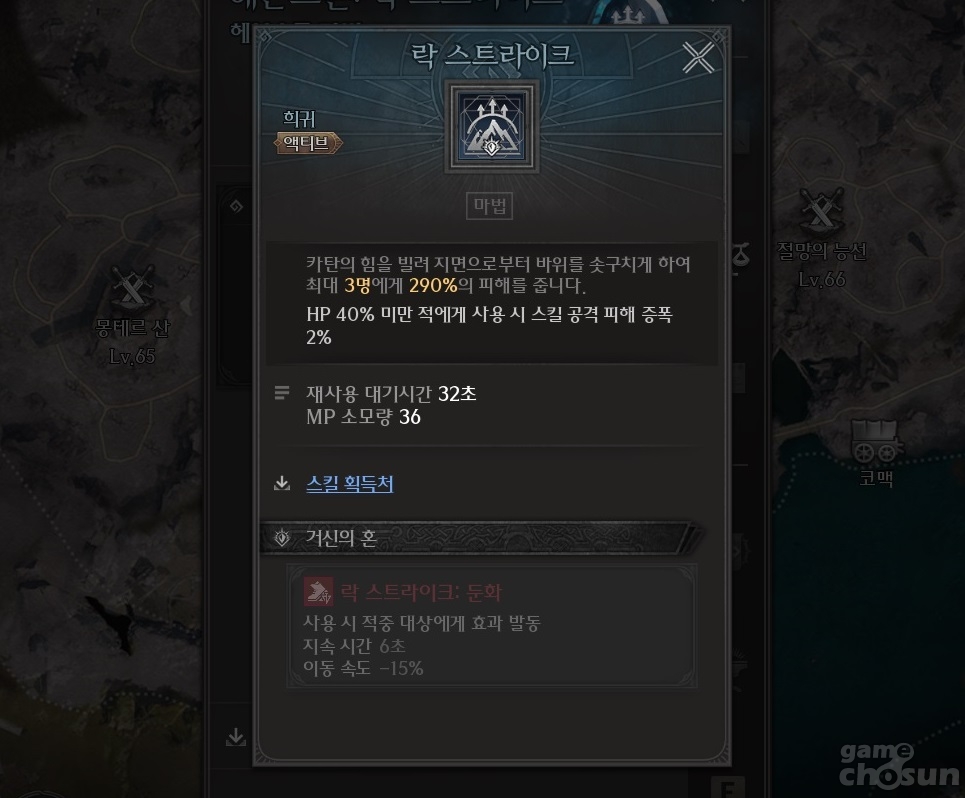Image resolution: width=965 pixels, height=798 pixels.
Task: Click the Rock Strike skill icon
Action: coord(492,126)
